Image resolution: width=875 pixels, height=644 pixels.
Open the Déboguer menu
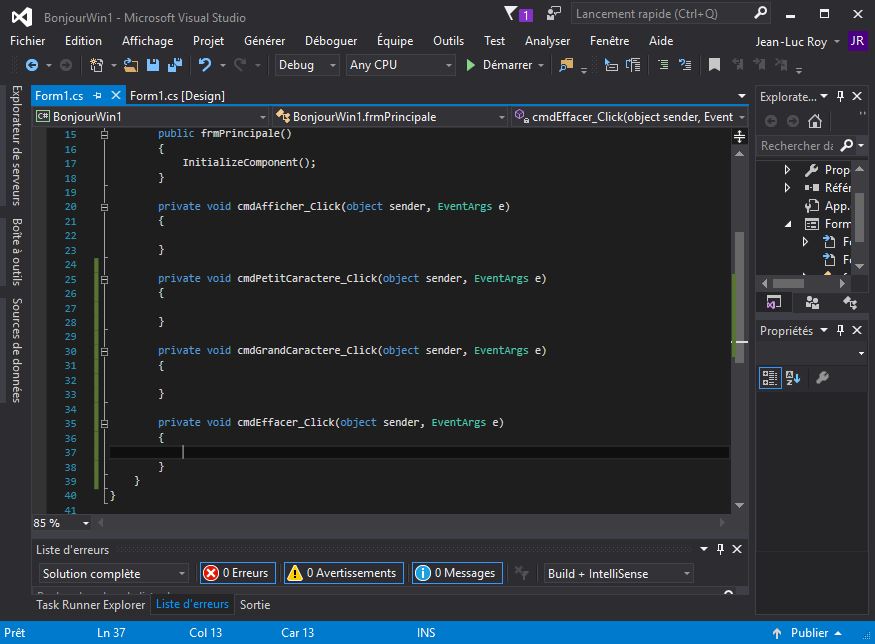(331, 41)
